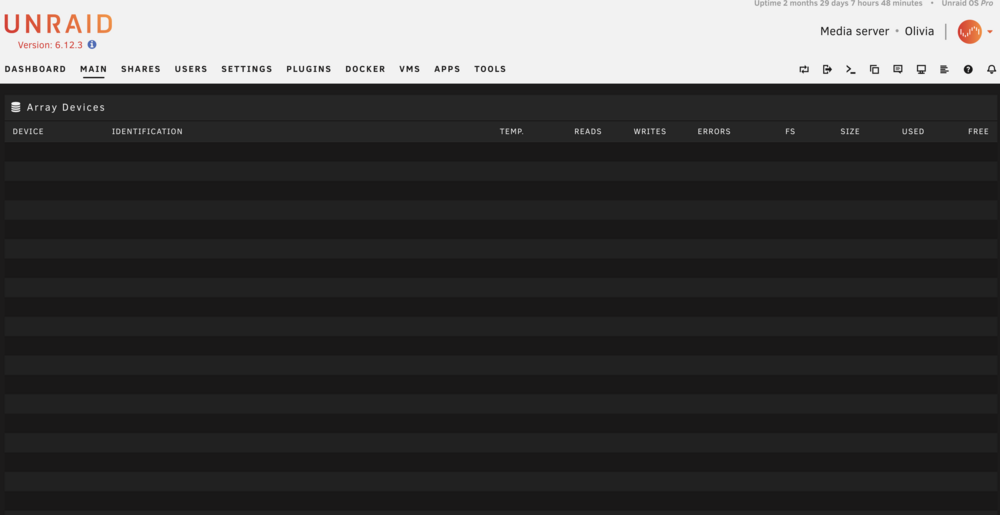Click the SIZE column header
Viewport: 1000px width, 515px height.
click(849, 132)
